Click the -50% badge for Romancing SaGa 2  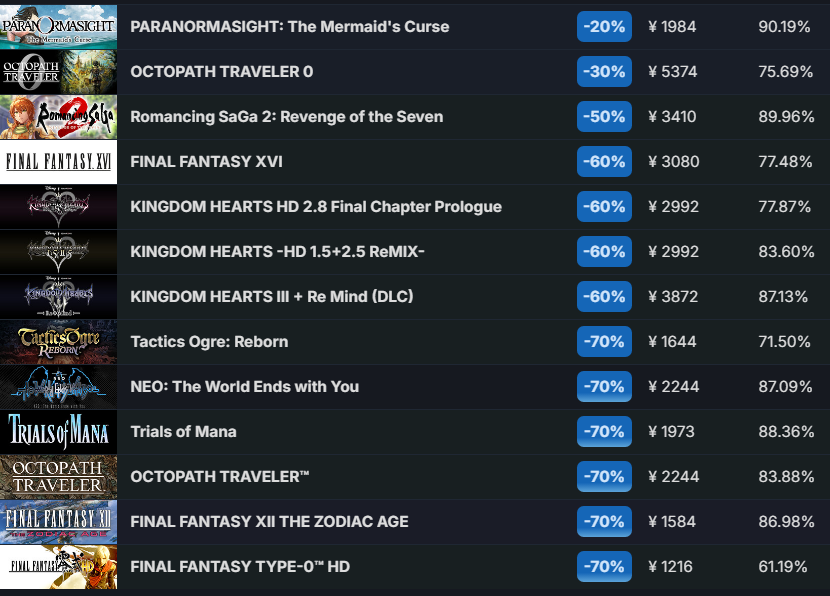click(x=603, y=117)
